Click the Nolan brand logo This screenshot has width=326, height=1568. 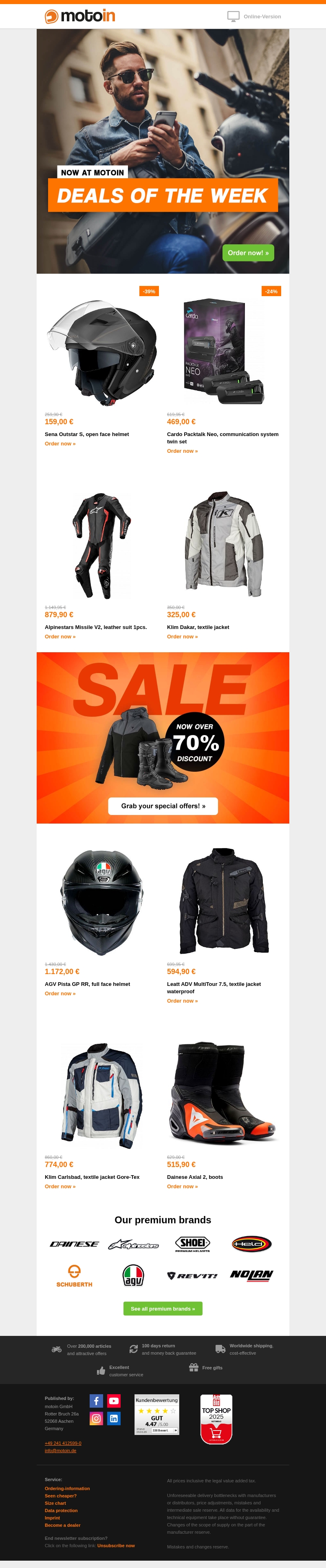pyautogui.click(x=251, y=1275)
